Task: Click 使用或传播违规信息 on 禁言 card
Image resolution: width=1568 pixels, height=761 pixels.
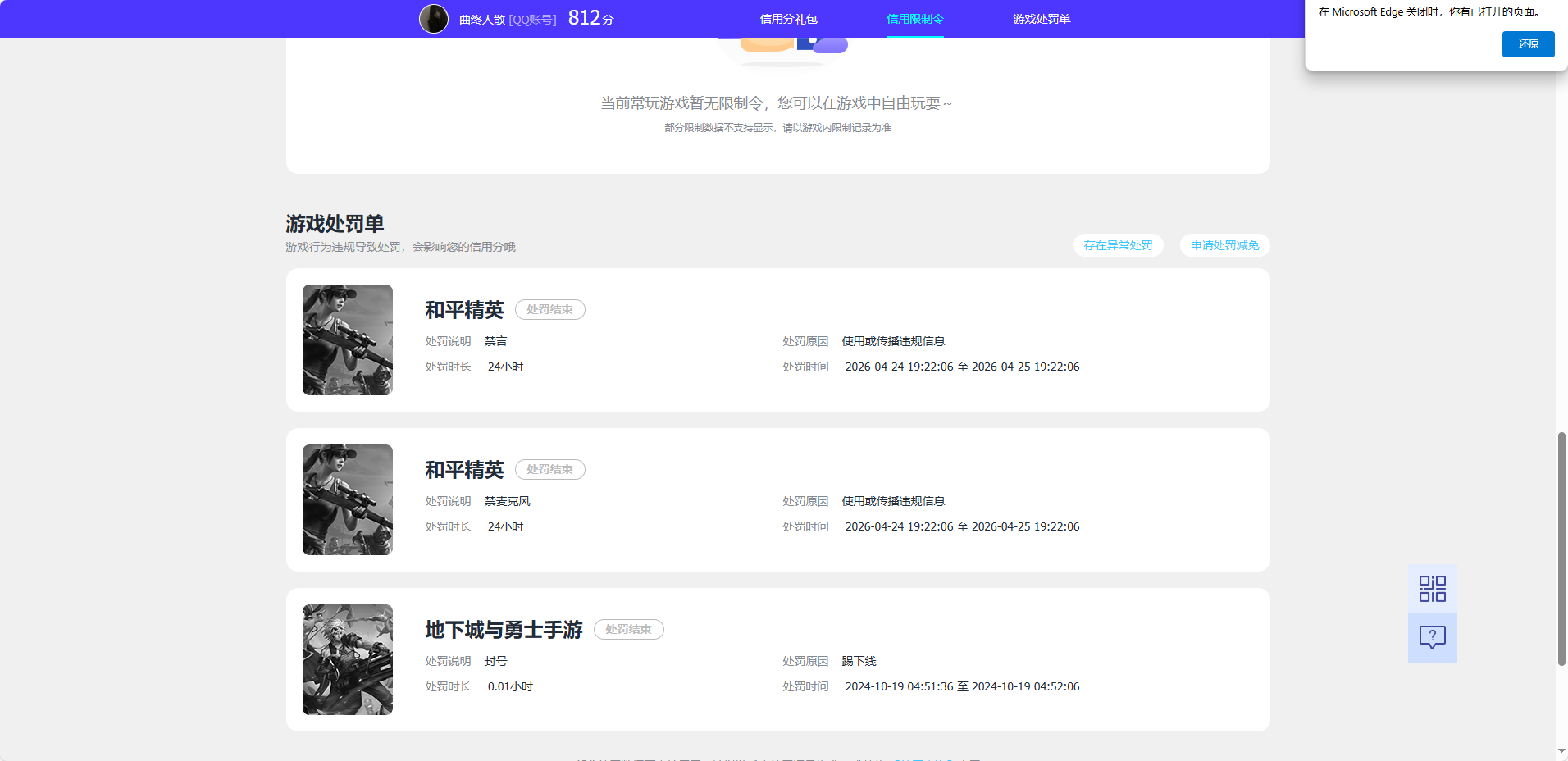Action: 893,341
